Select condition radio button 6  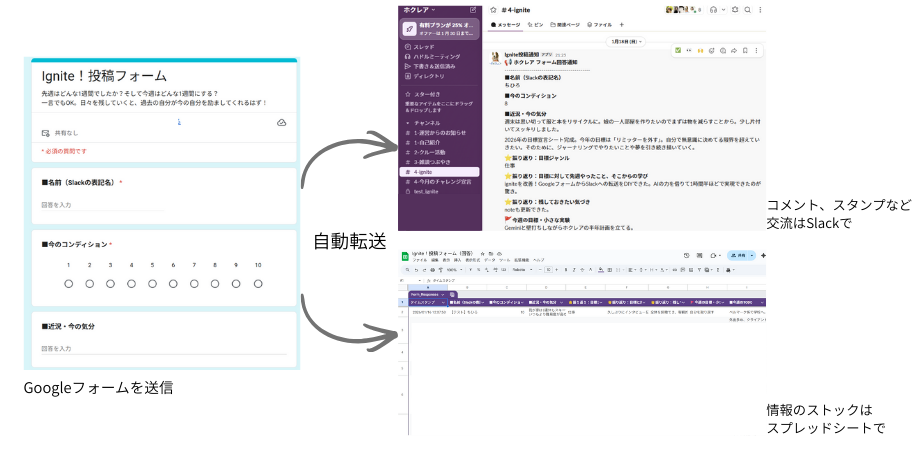(x=173, y=284)
